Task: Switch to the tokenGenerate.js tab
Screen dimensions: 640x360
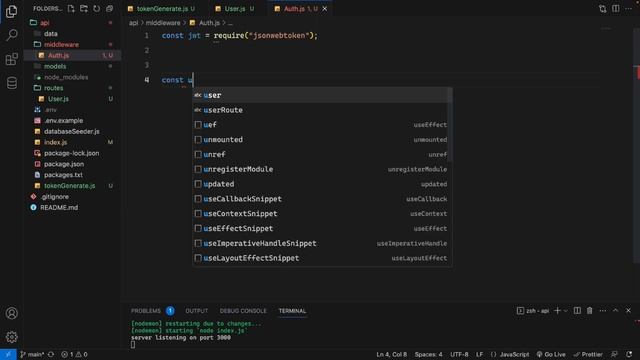Action: coord(161,9)
